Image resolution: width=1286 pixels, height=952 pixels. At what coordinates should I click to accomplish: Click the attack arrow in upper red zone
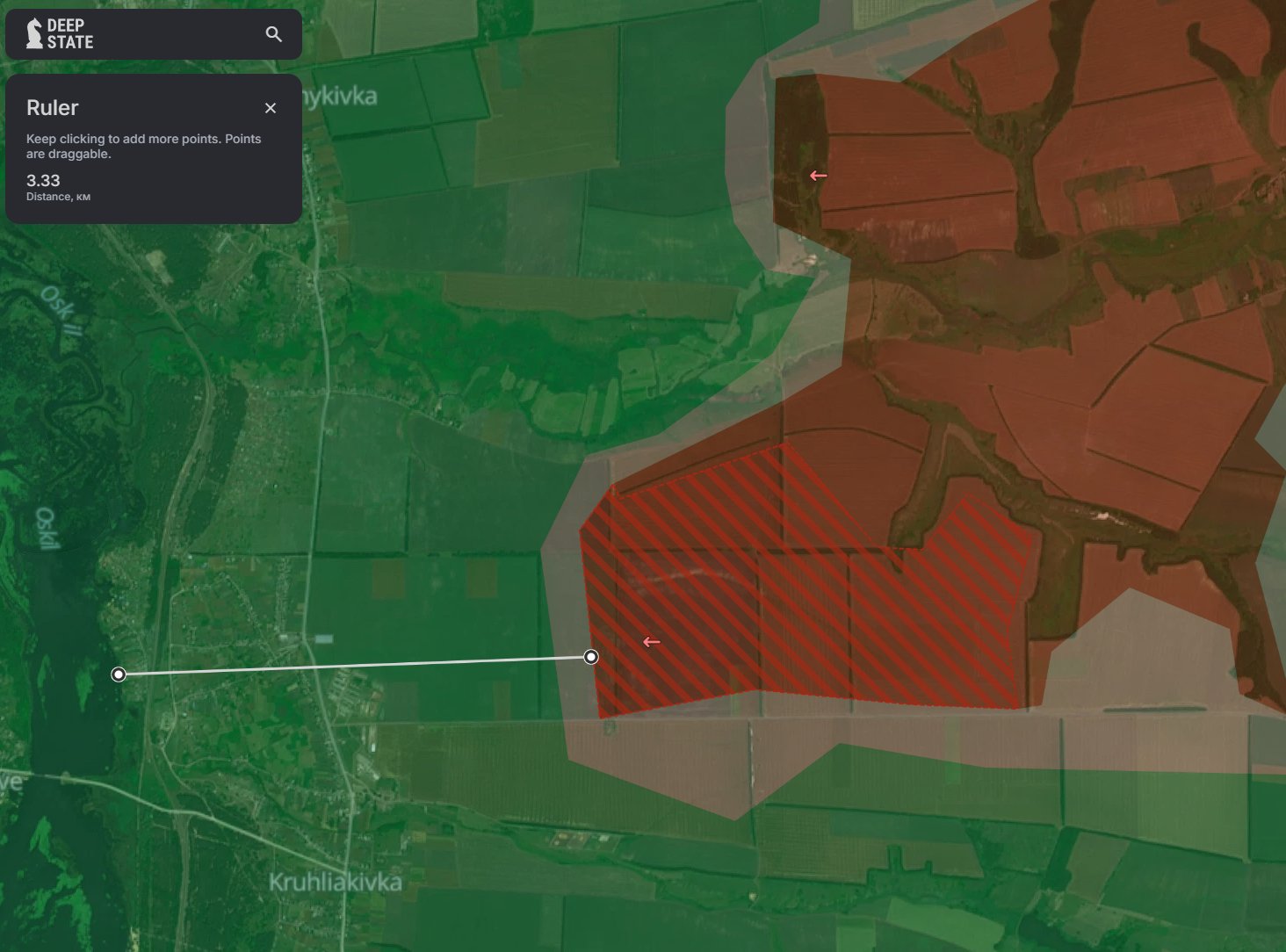(818, 176)
